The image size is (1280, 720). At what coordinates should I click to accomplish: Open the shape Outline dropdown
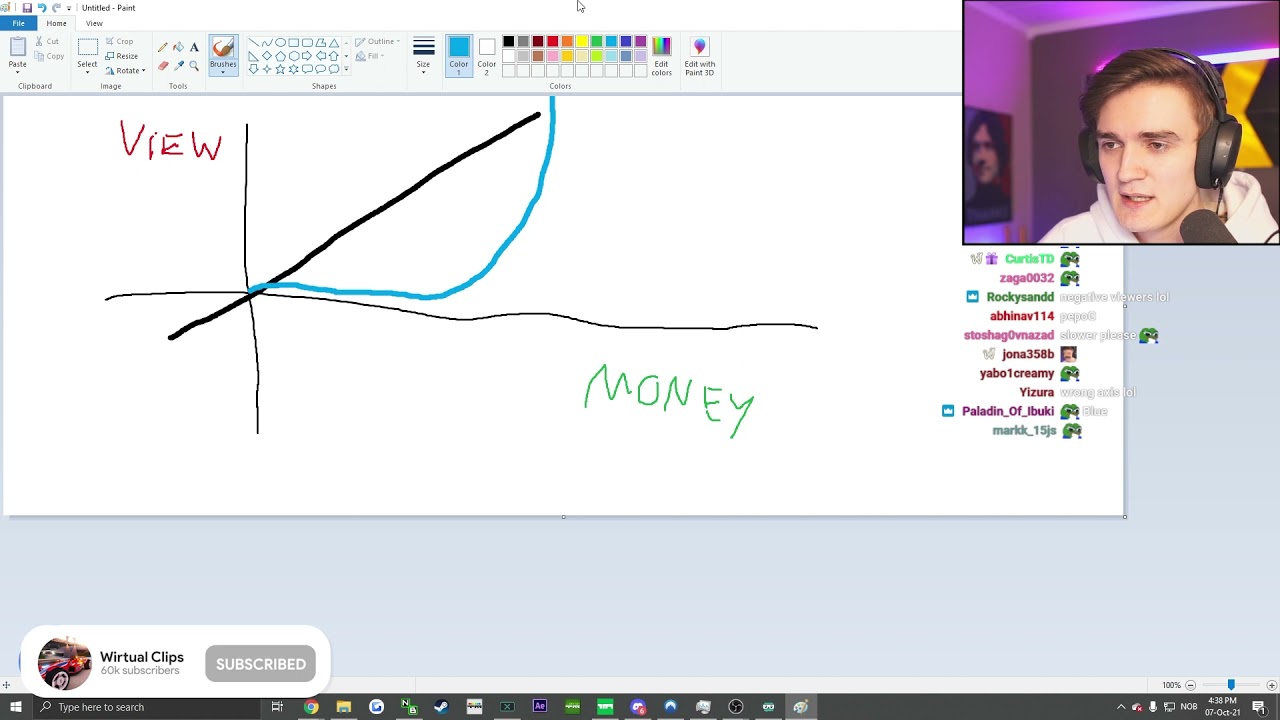[378, 42]
